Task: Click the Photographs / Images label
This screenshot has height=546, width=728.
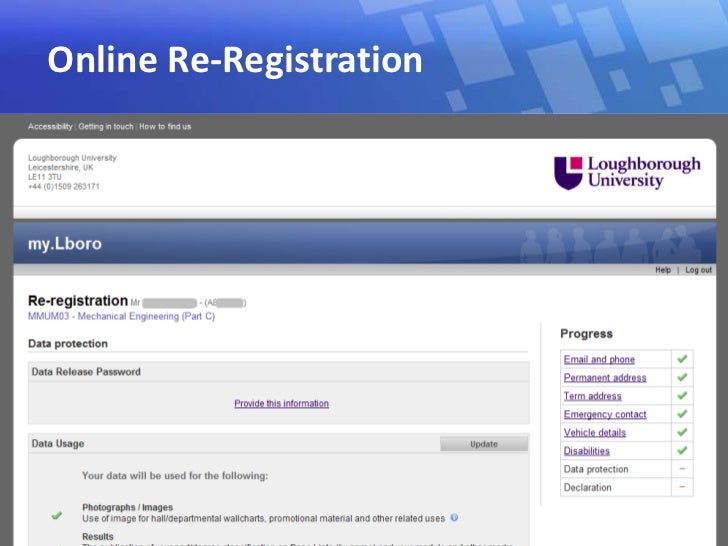Action: [x=128, y=507]
